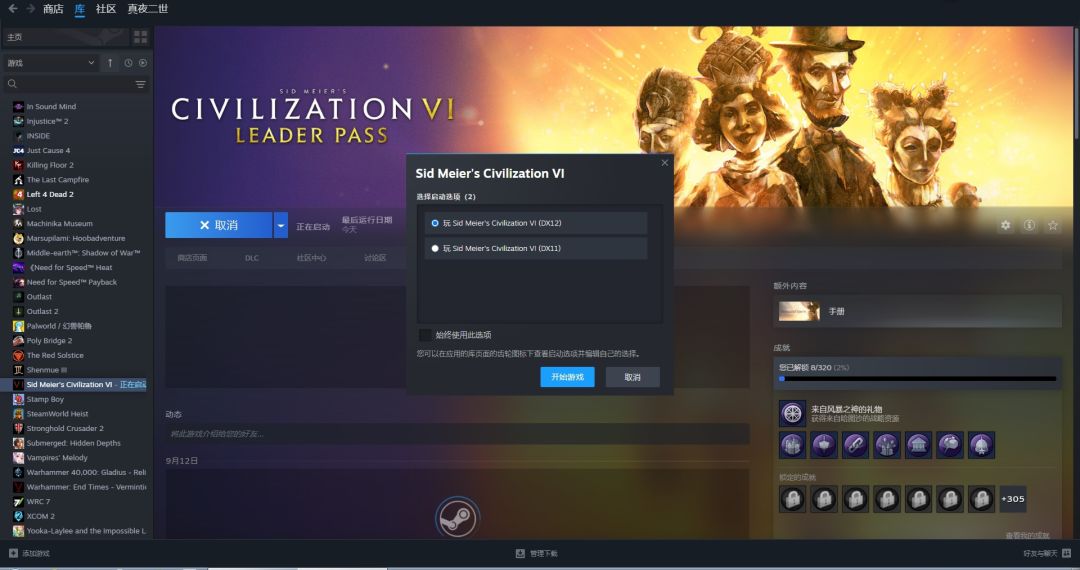Open manage downloads icon
The width and height of the screenshot is (1080, 570).
coord(520,553)
